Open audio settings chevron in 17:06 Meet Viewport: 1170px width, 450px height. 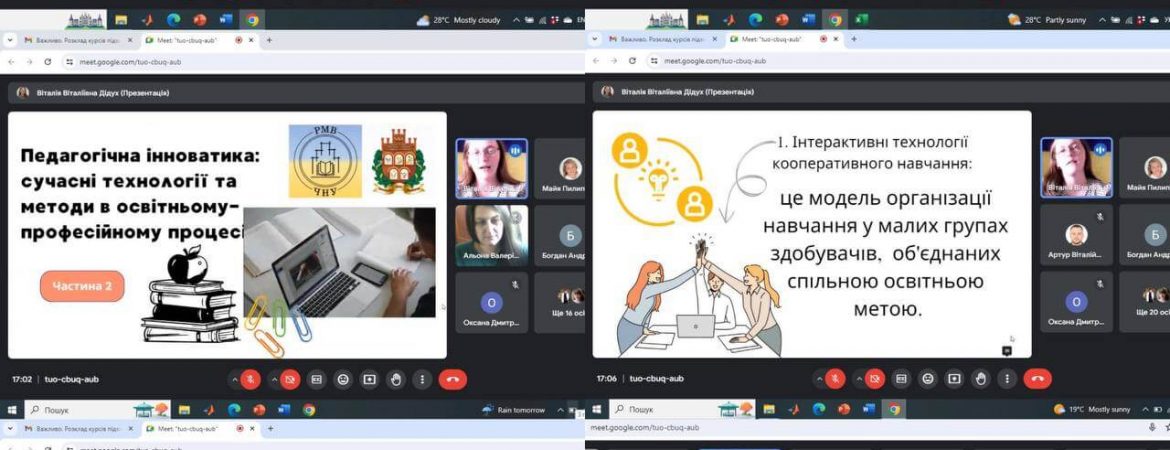pos(820,379)
